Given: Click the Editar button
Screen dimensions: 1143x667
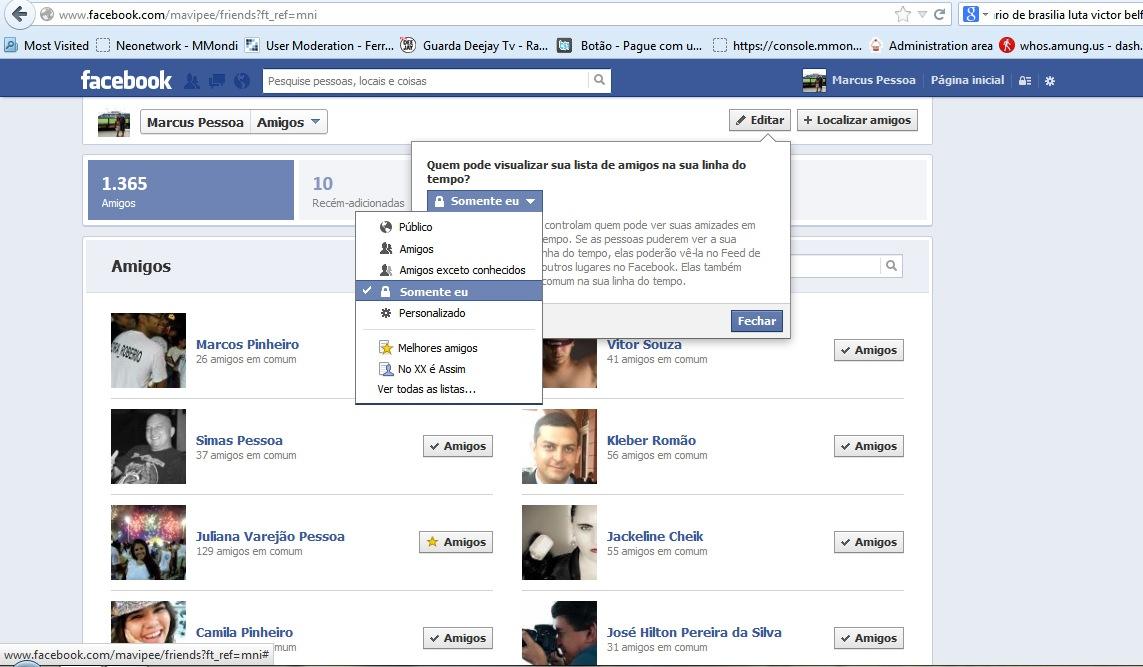Looking at the screenshot, I should coord(760,120).
